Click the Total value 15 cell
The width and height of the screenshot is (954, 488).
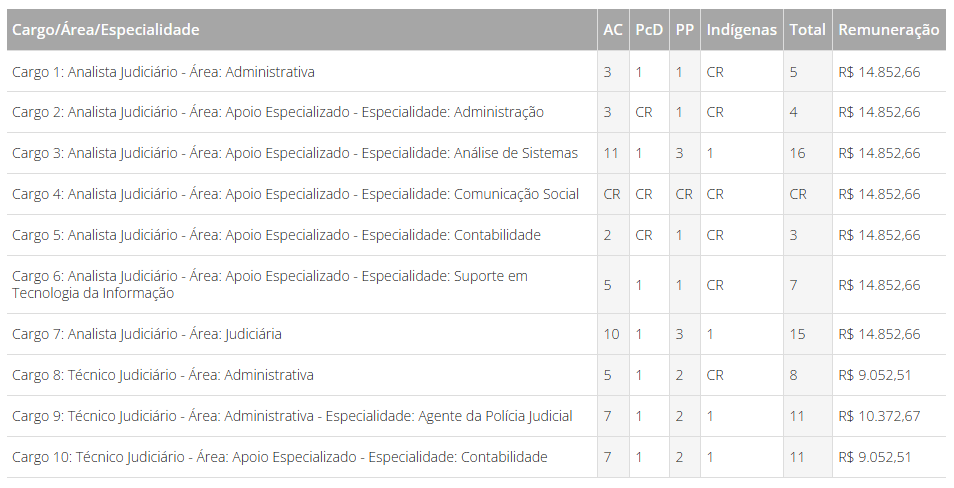point(807,334)
